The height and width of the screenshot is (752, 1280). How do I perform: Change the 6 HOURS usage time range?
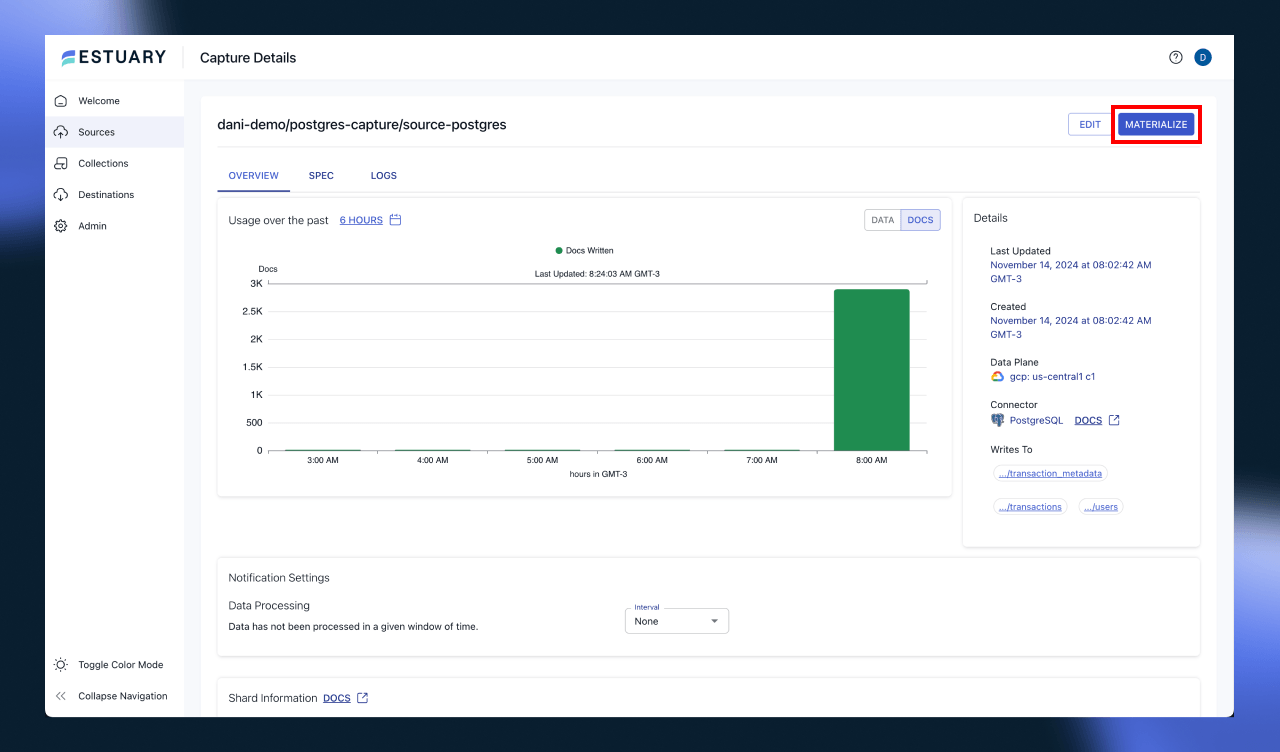(x=361, y=220)
